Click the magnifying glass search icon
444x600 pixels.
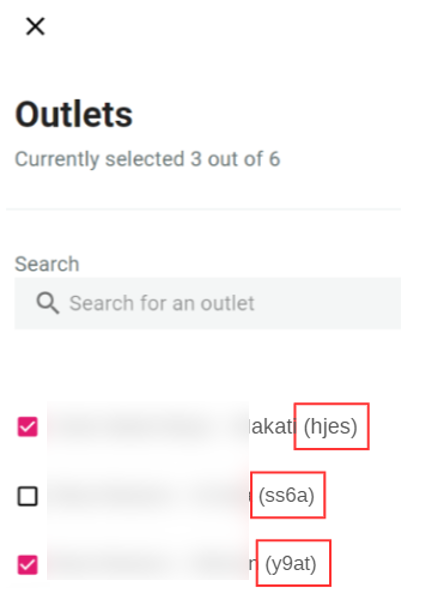[47, 303]
